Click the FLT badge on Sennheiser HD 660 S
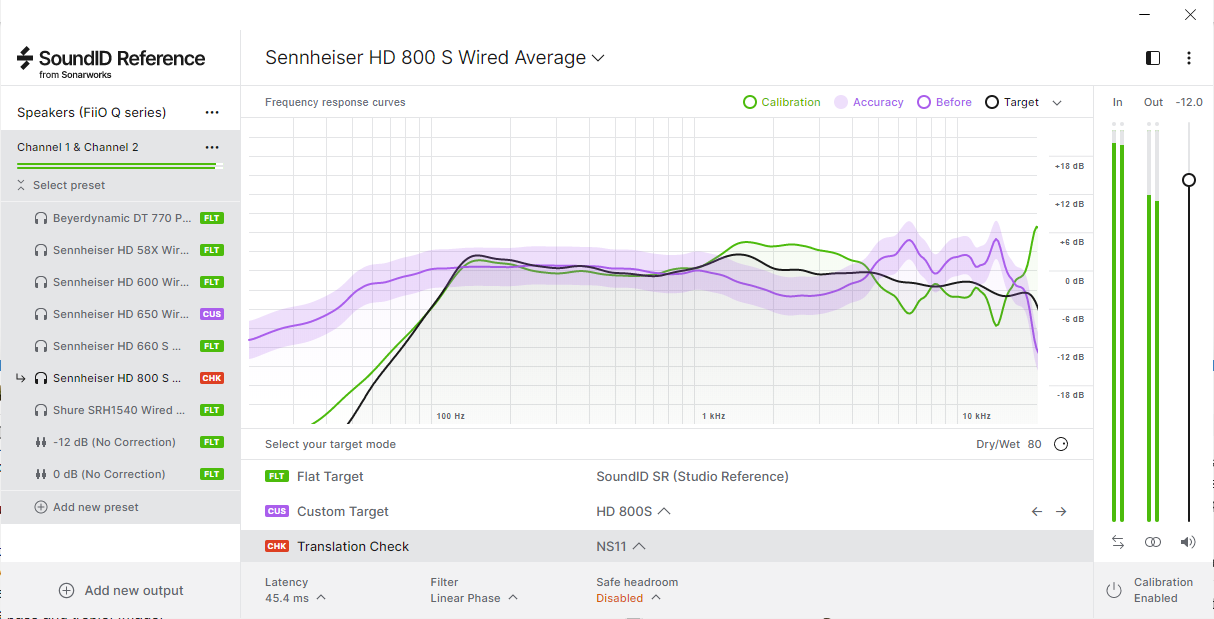Image resolution: width=1214 pixels, height=619 pixels. click(x=212, y=346)
